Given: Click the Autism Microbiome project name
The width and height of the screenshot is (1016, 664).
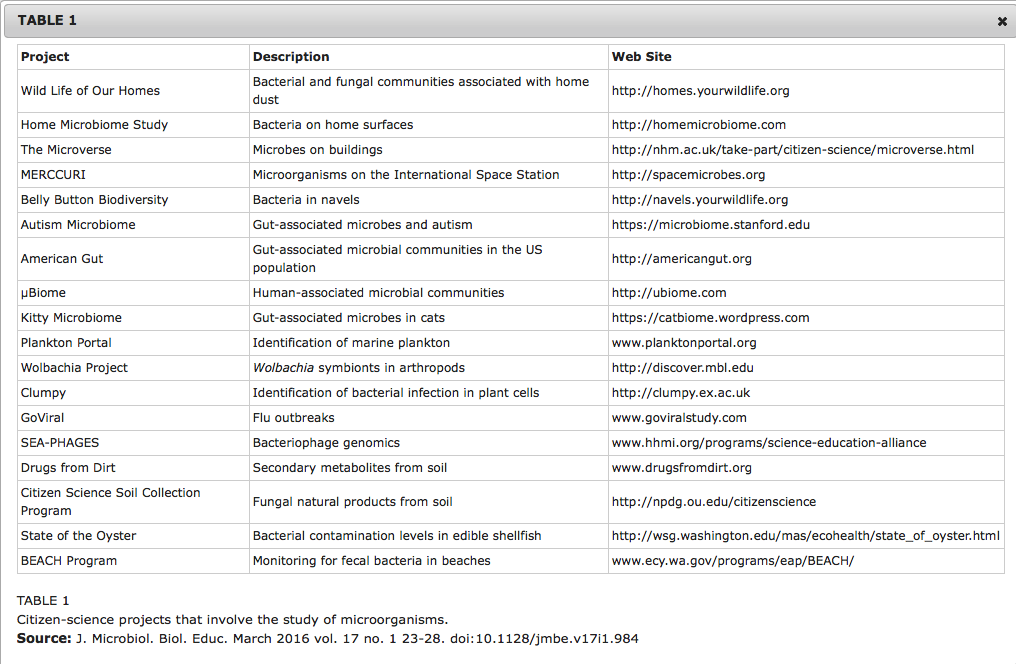Looking at the screenshot, I should (78, 225).
